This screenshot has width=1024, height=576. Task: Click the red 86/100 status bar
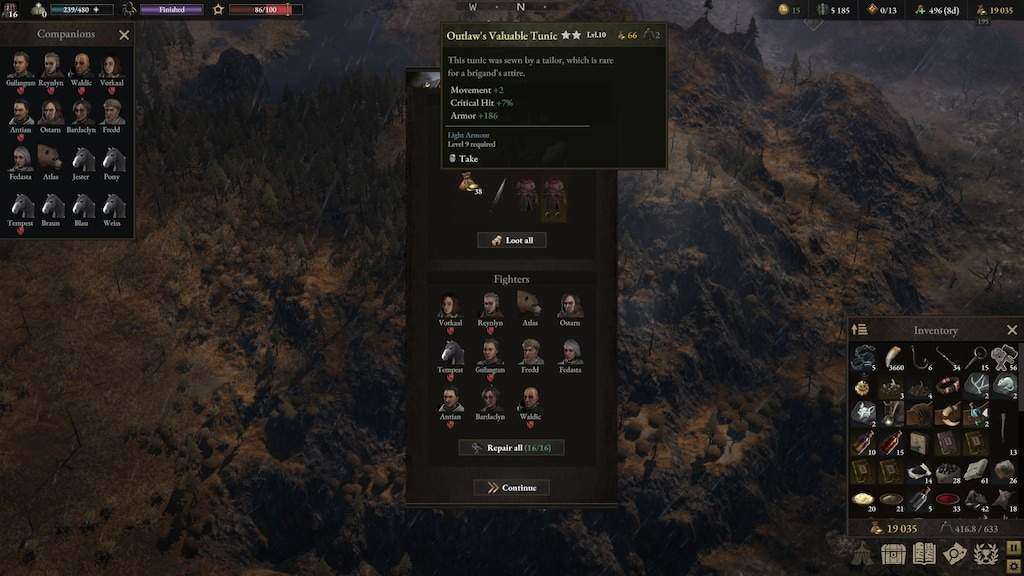[x=265, y=10]
